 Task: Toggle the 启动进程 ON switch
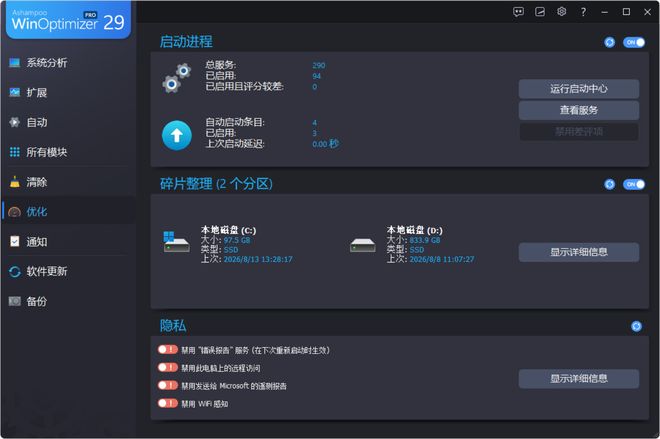634,42
